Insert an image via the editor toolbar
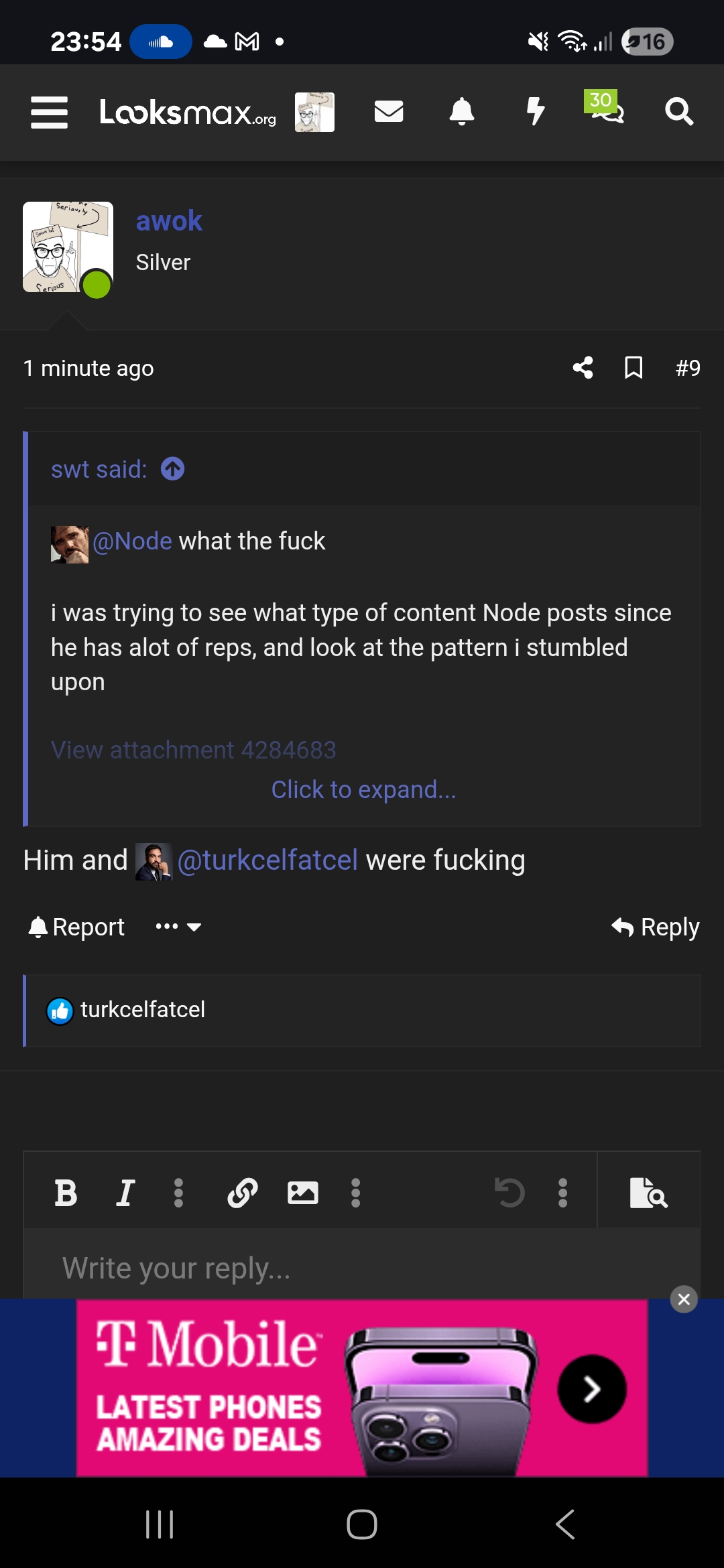This screenshot has width=724, height=1568. 303,1193
